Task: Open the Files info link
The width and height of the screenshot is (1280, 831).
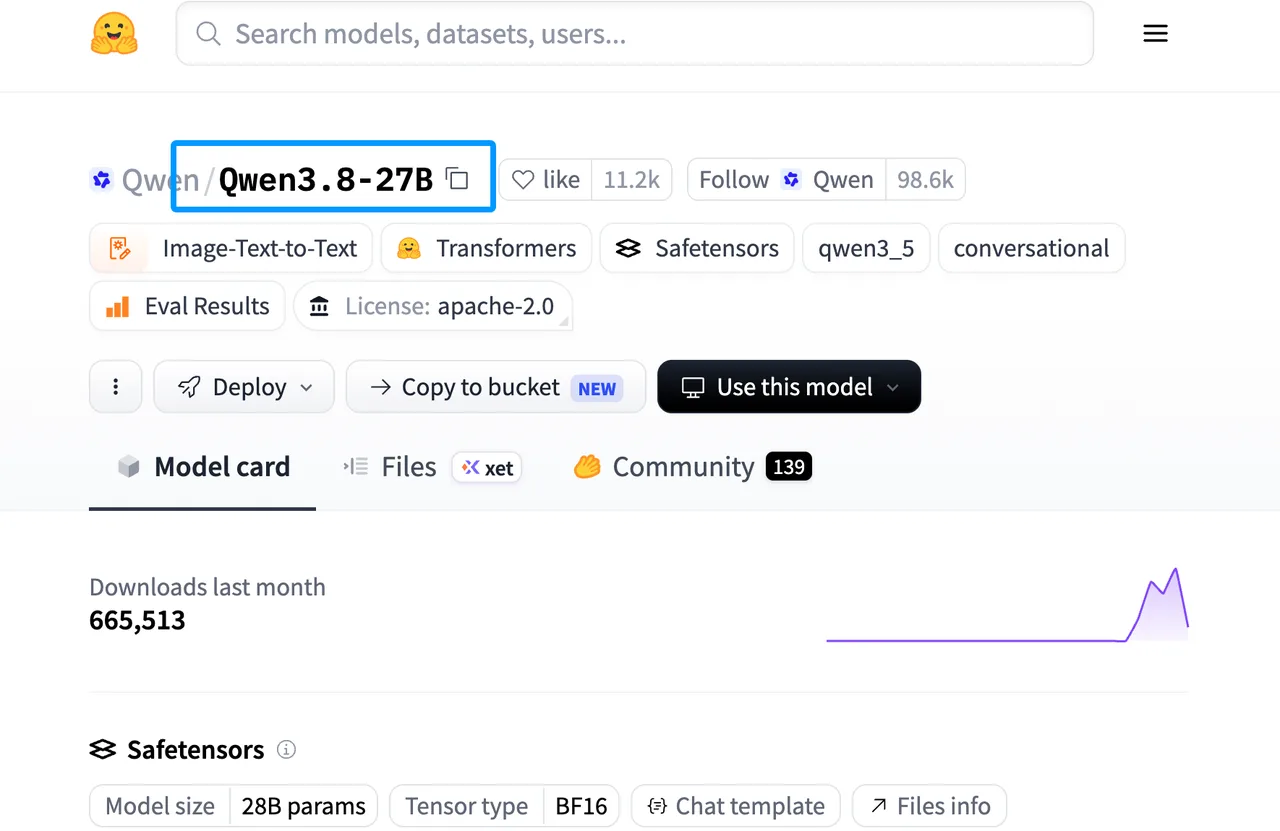Action: [x=929, y=806]
